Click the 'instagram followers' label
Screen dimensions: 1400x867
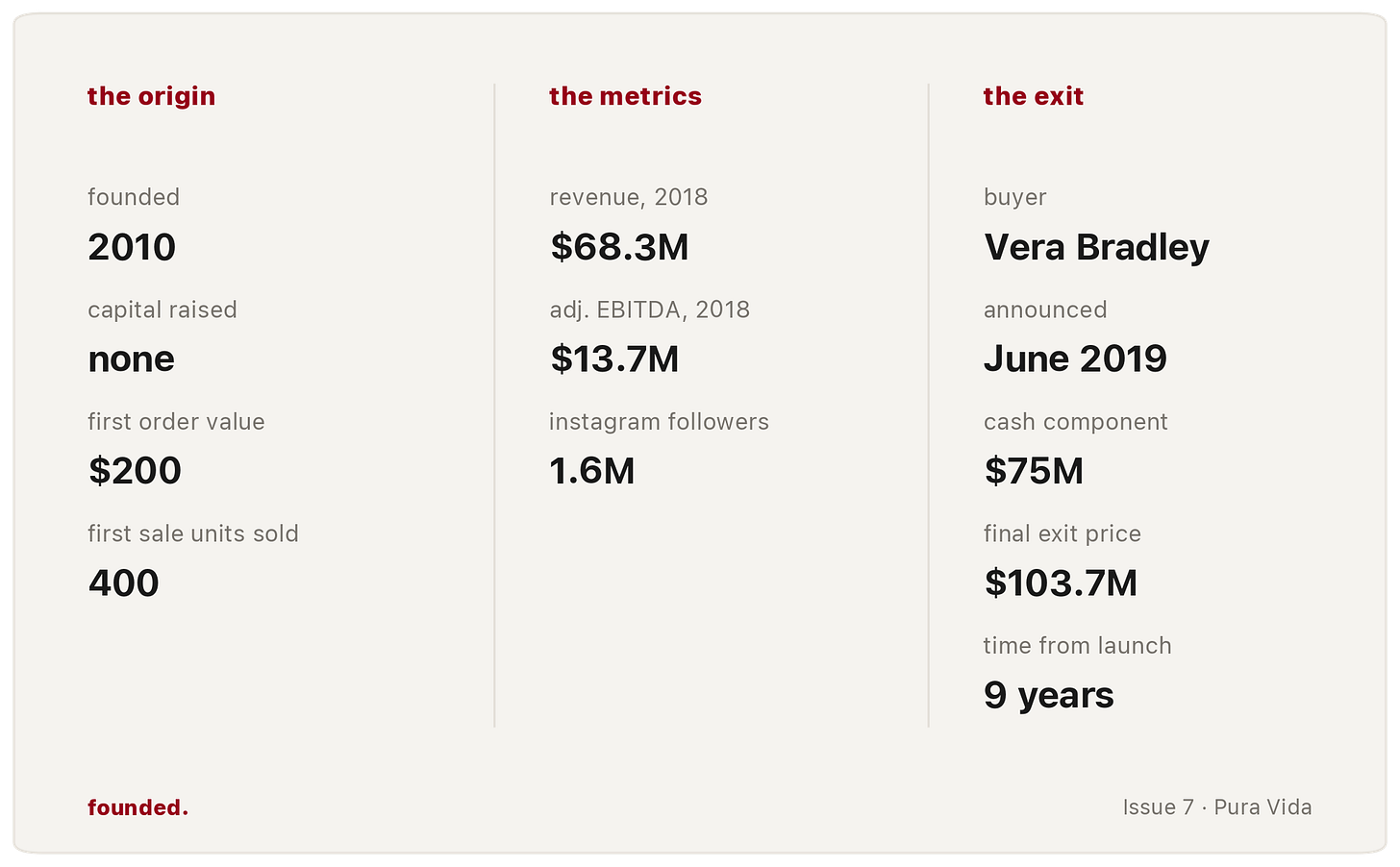[659, 422]
